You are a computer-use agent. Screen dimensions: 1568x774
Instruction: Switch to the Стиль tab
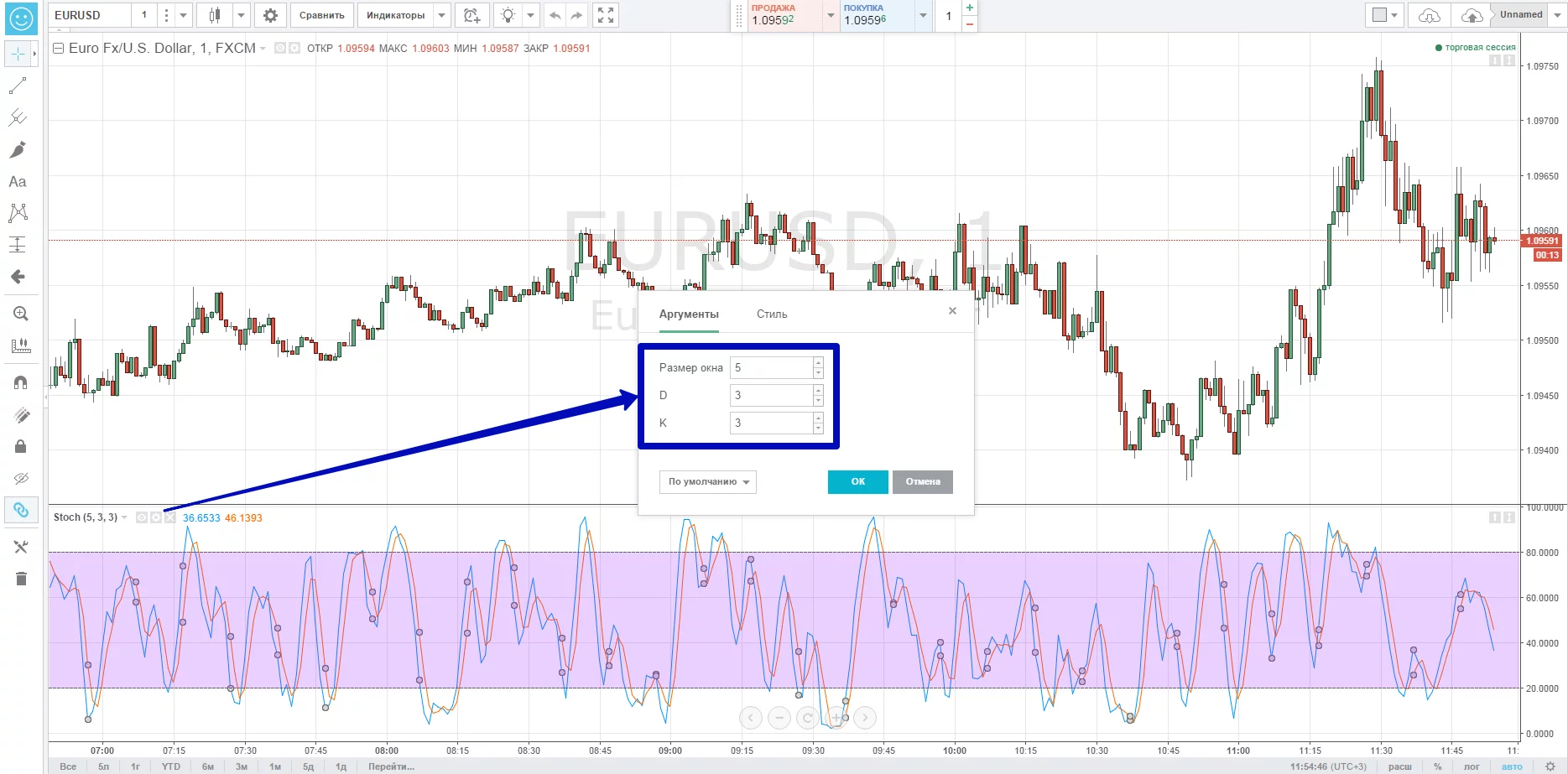click(772, 314)
